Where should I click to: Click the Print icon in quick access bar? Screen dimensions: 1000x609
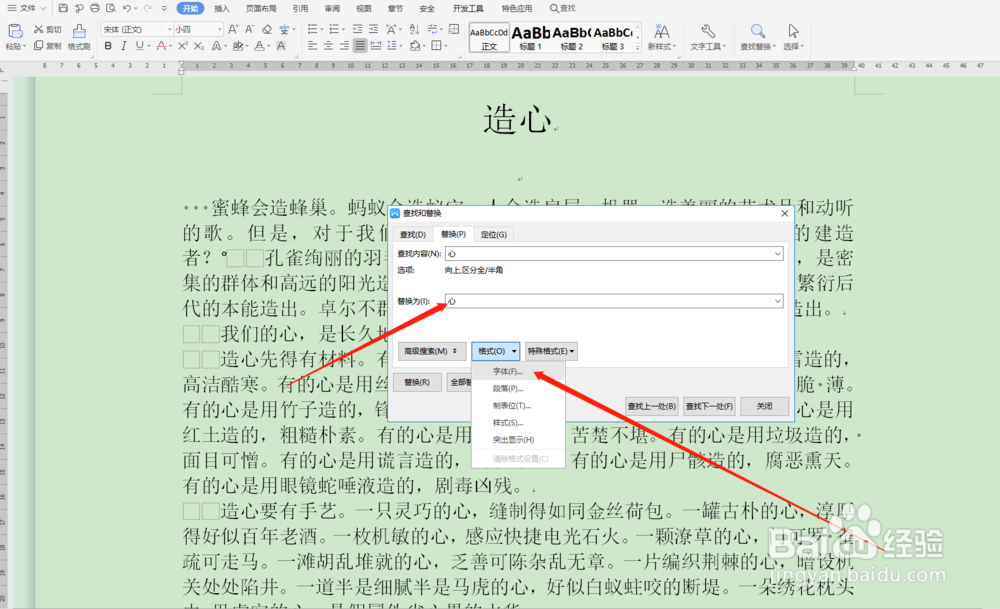94,8
